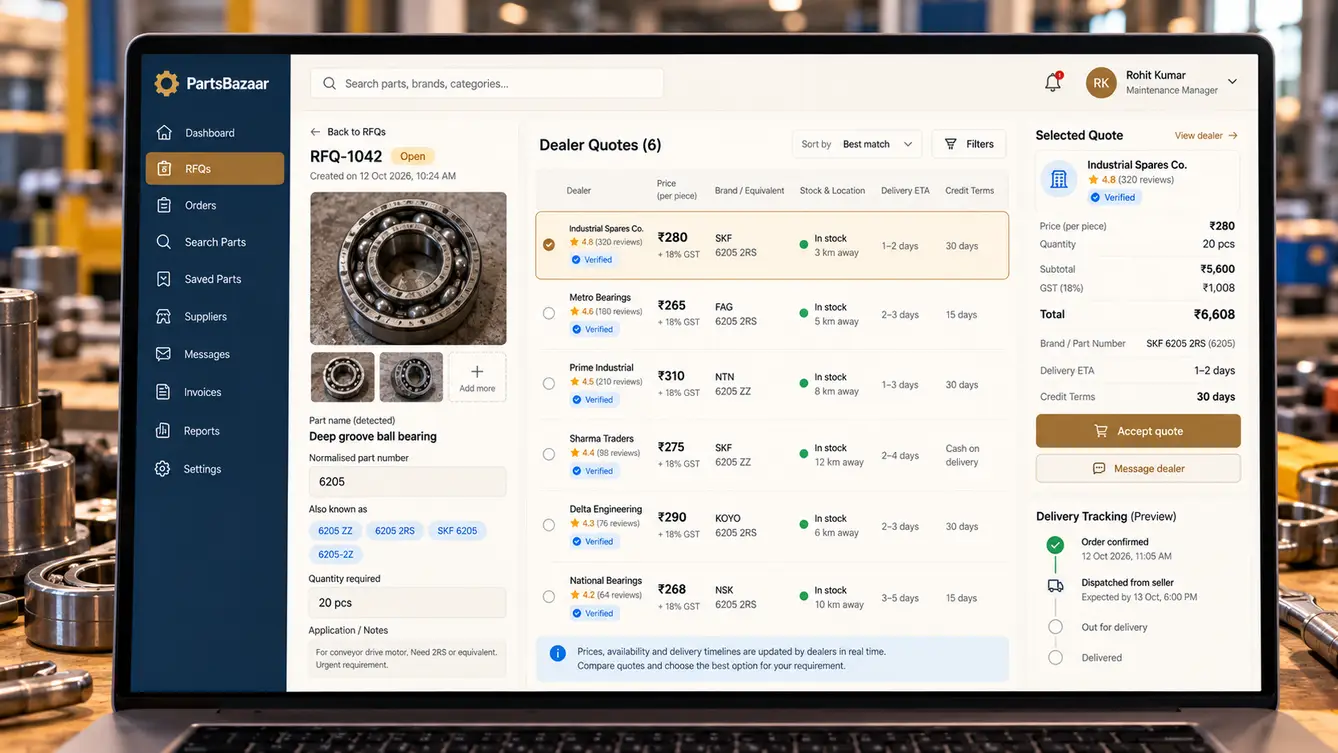Select the Delta Engineering quote radio button
Image resolution: width=1338 pixels, height=753 pixels.
pyautogui.click(x=549, y=525)
